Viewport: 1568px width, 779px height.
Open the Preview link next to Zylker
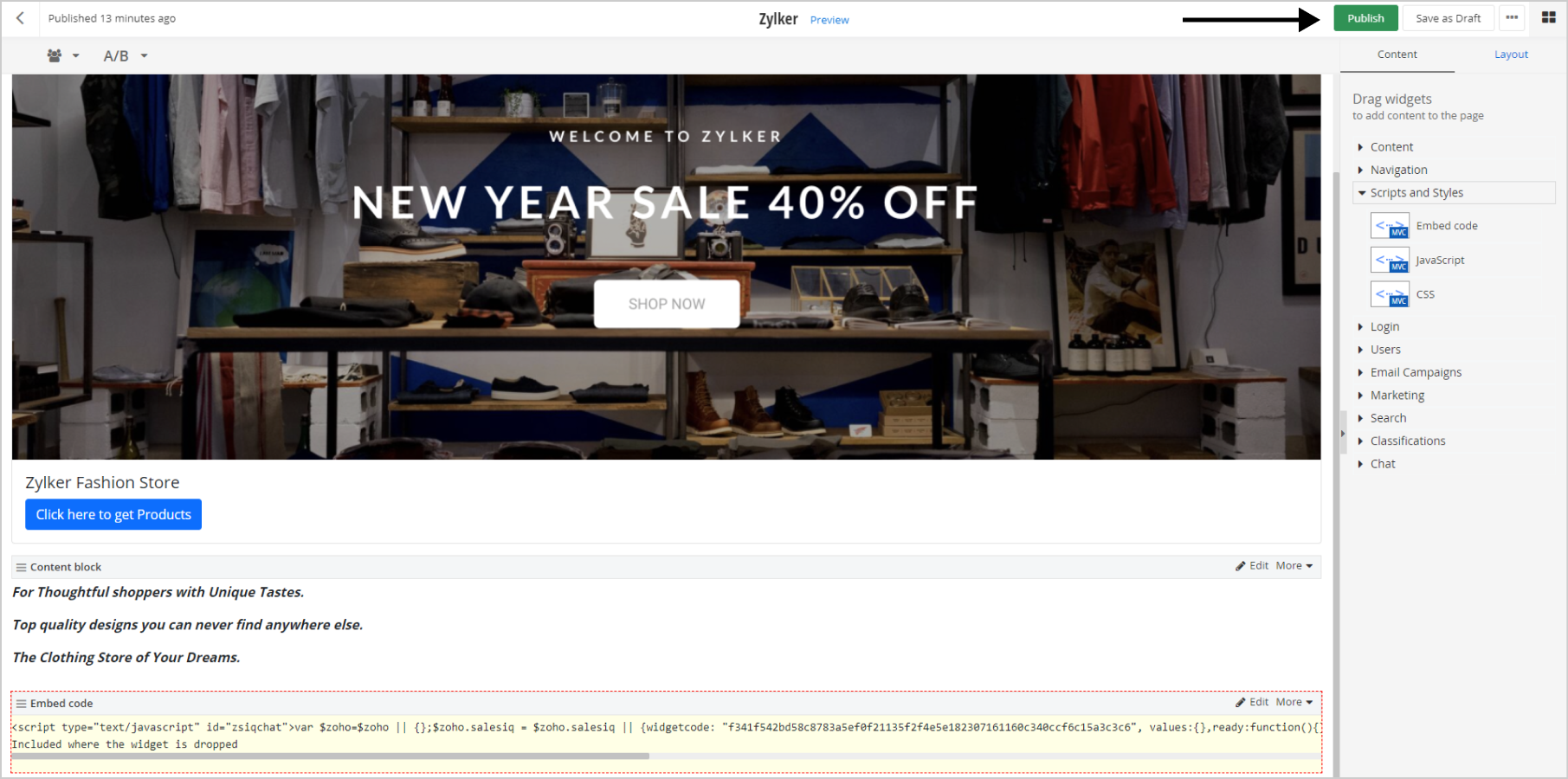pyautogui.click(x=829, y=20)
